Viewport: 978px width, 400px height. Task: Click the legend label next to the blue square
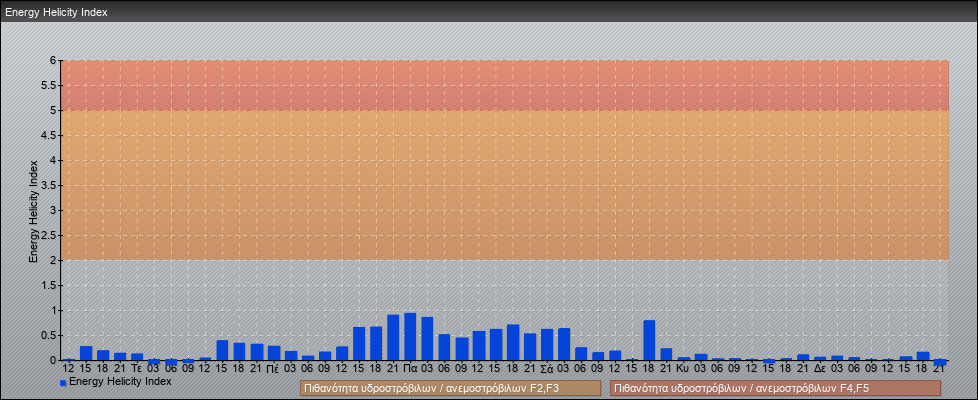120,381
